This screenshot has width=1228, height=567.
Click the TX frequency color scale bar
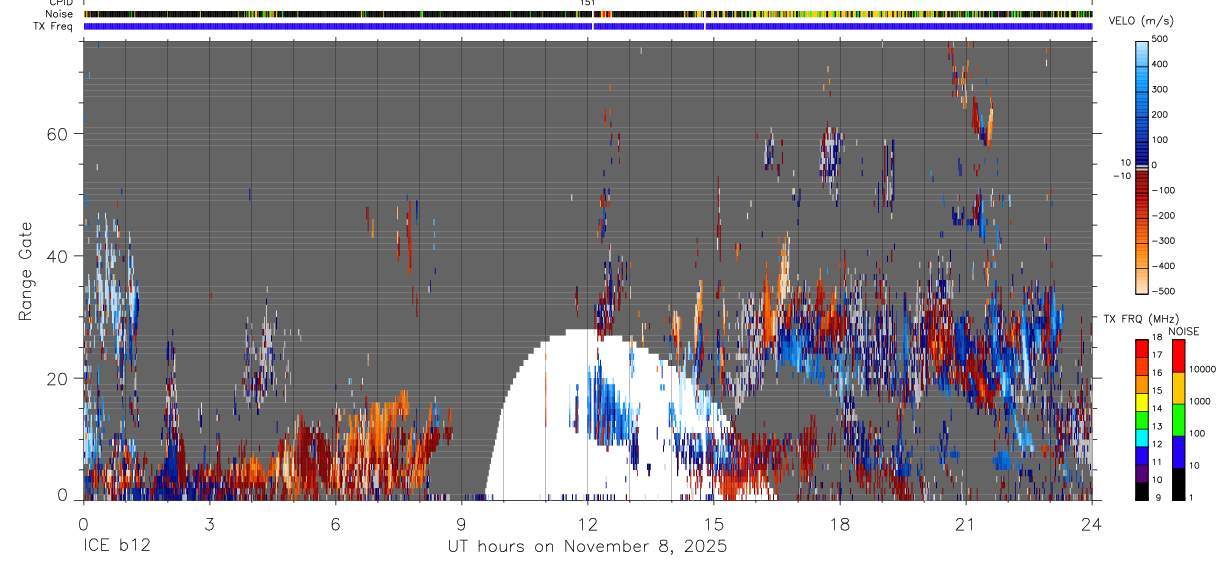tap(1141, 418)
